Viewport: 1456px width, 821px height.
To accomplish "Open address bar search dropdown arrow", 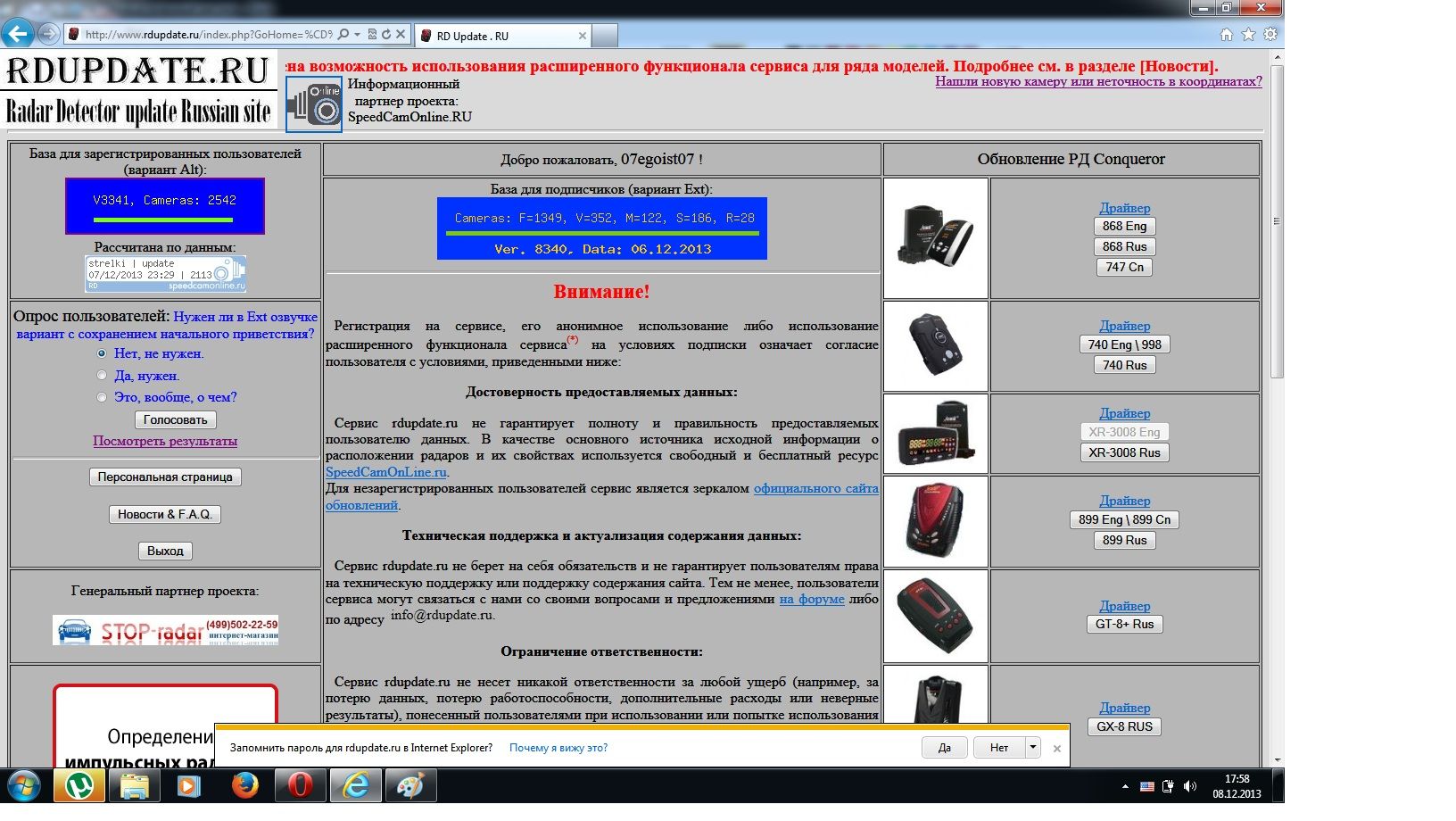I will pyautogui.click(x=357, y=35).
